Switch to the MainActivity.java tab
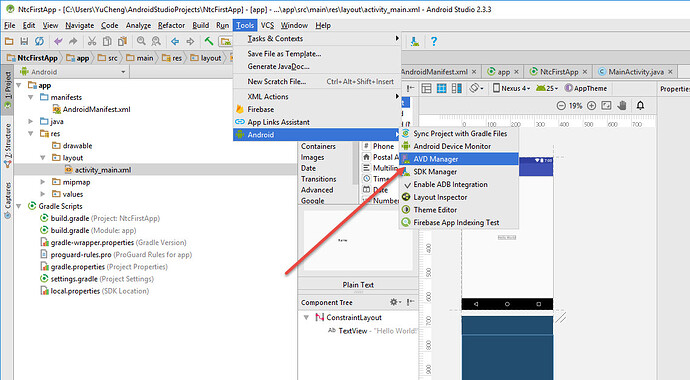This screenshot has width=690, height=380. (x=636, y=72)
